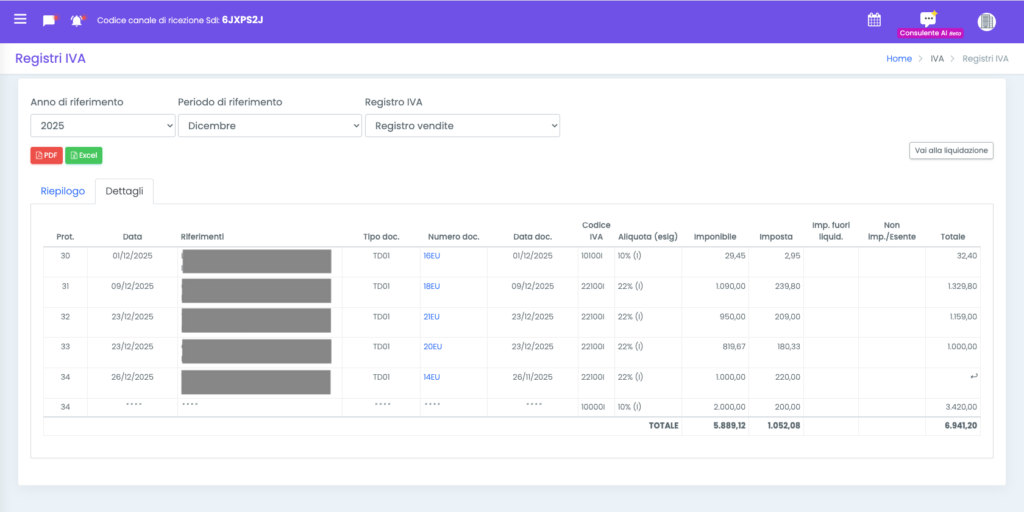The width and height of the screenshot is (1024, 512).
Task: Expand the Registro IVA dropdown
Action: [462, 125]
